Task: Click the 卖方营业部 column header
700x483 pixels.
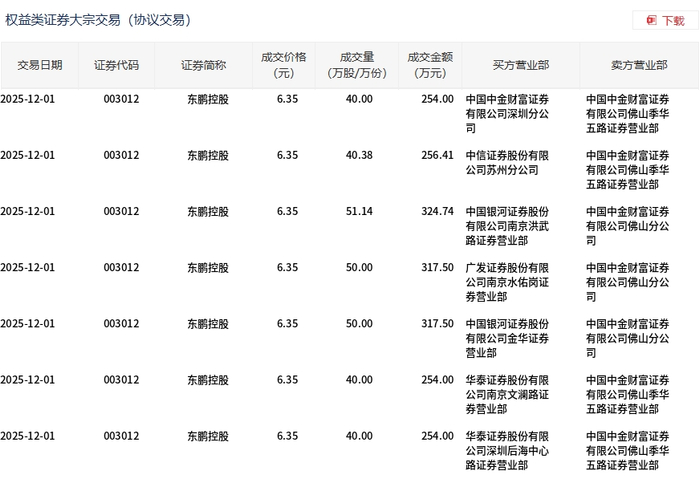Action: click(639, 65)
